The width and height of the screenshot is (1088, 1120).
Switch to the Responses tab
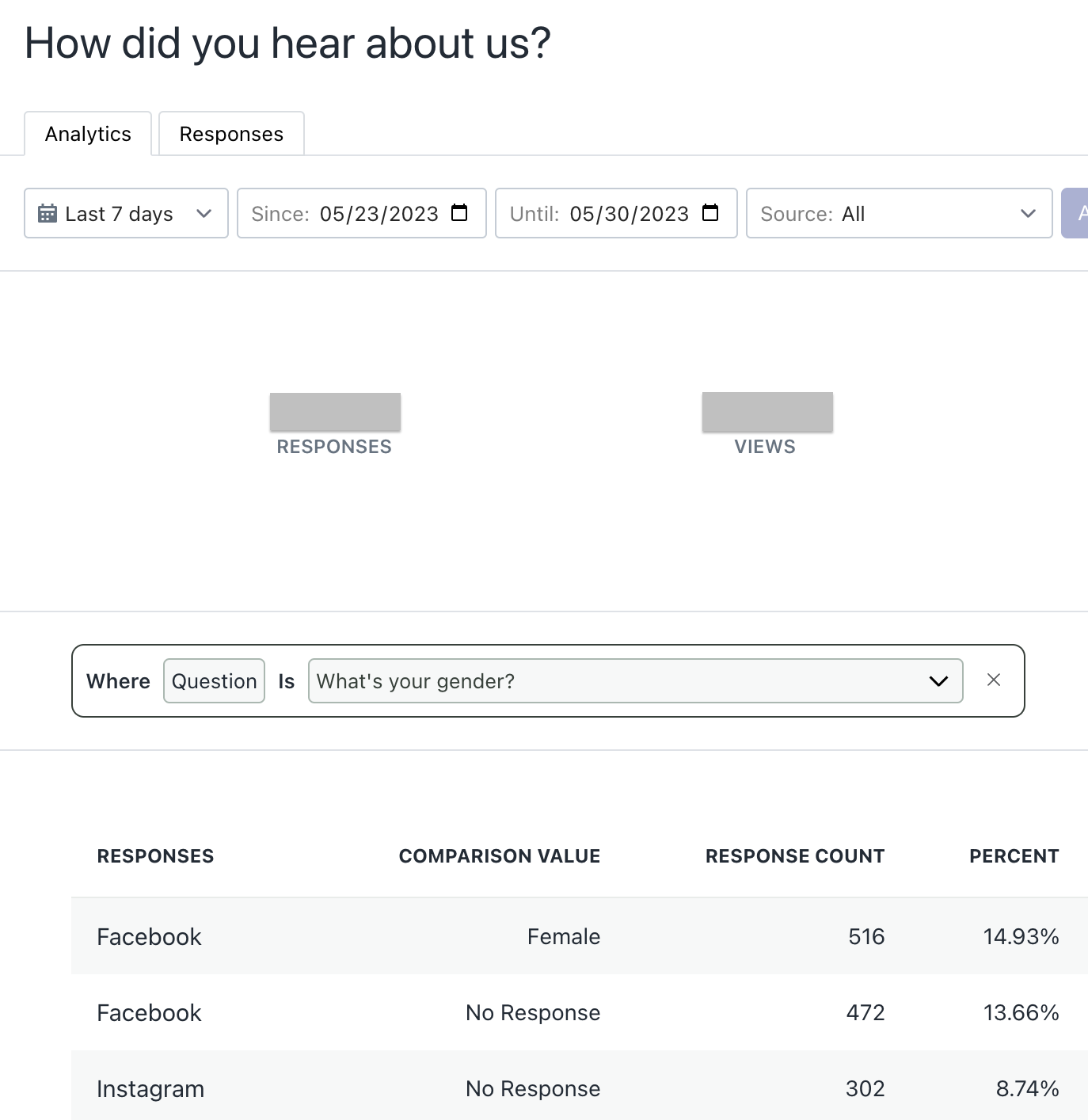231,134
